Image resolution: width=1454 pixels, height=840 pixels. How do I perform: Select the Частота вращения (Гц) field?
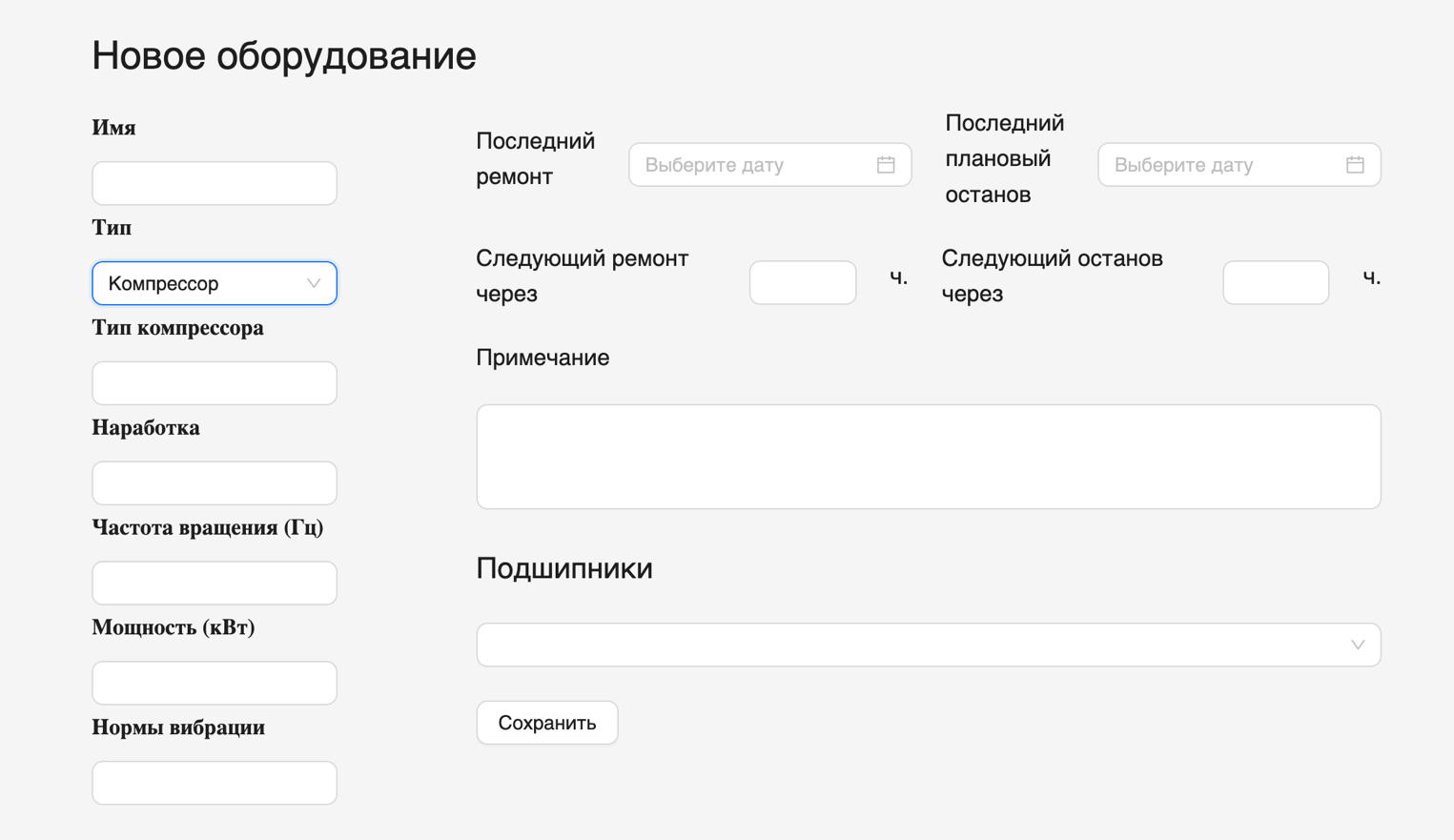coord(214,583)
